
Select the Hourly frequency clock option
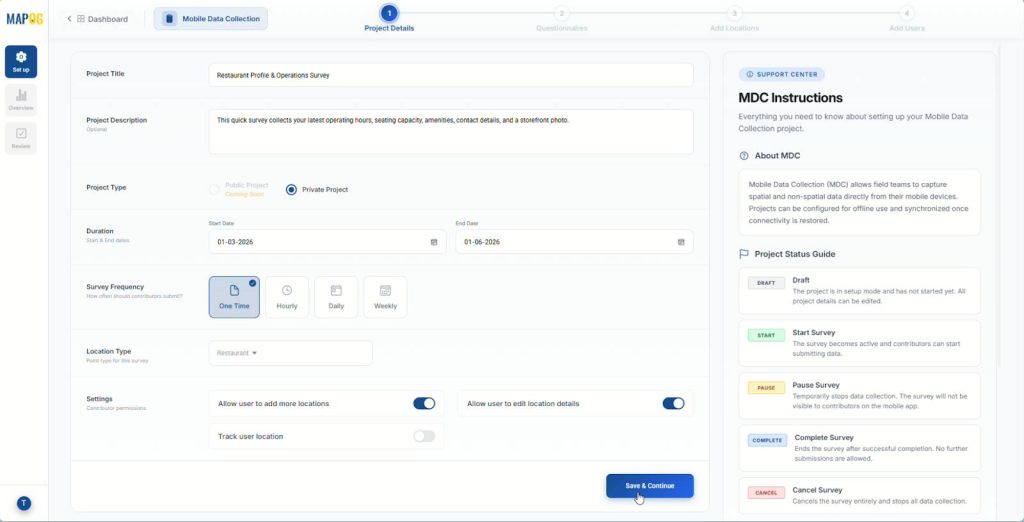click(x=287, y=297)
